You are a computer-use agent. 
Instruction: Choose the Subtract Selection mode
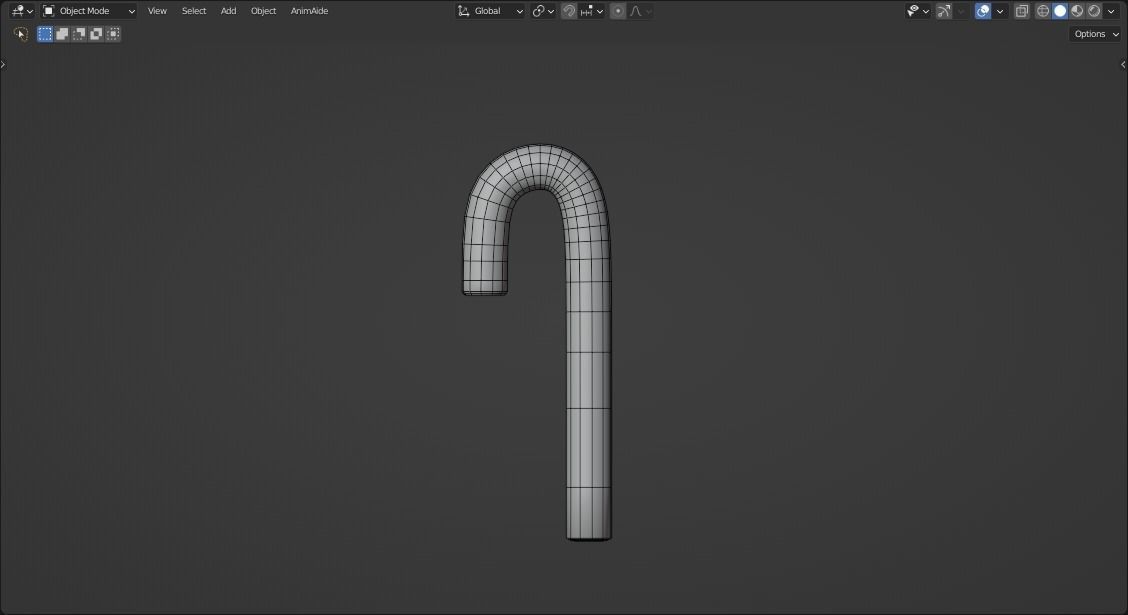point(79,34)
